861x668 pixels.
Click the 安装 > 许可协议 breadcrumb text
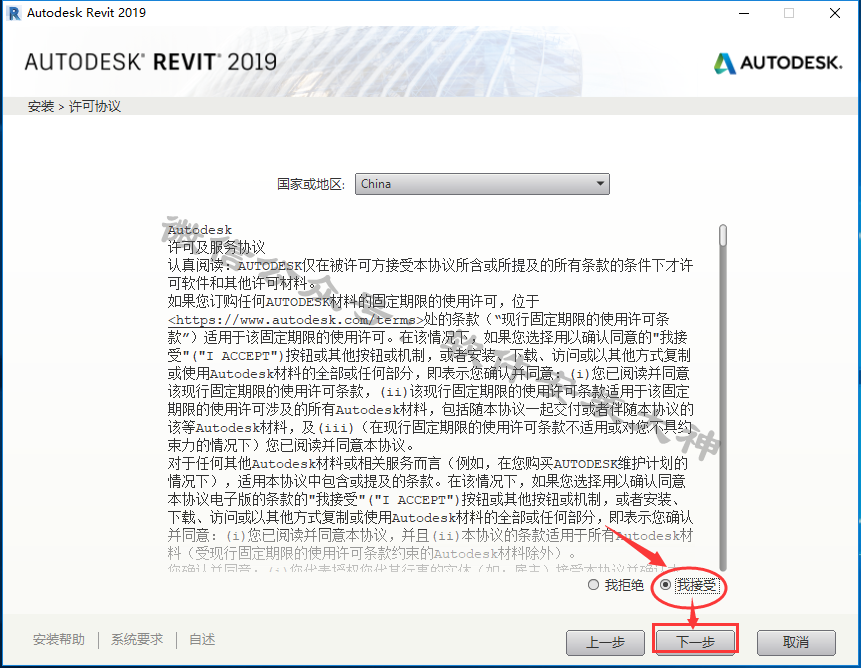point(74,106)
